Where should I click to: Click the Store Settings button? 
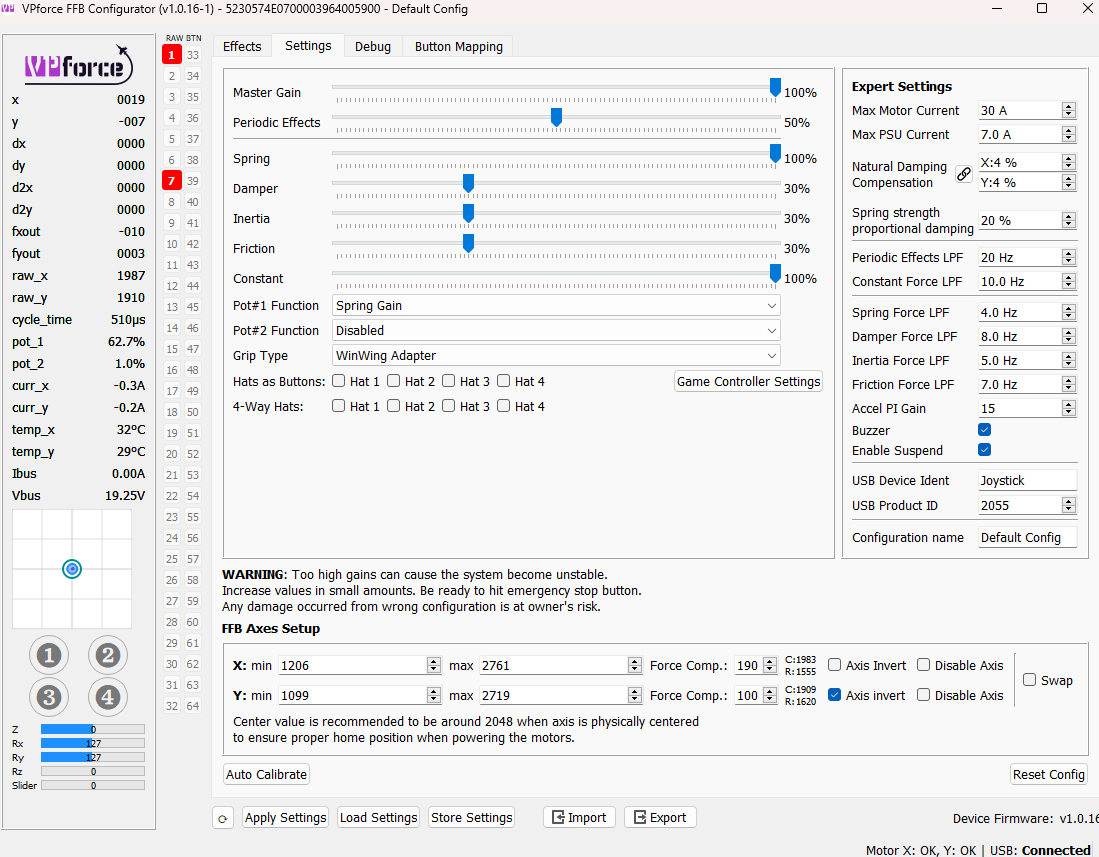pyautogui.click(x=472, y=818)
